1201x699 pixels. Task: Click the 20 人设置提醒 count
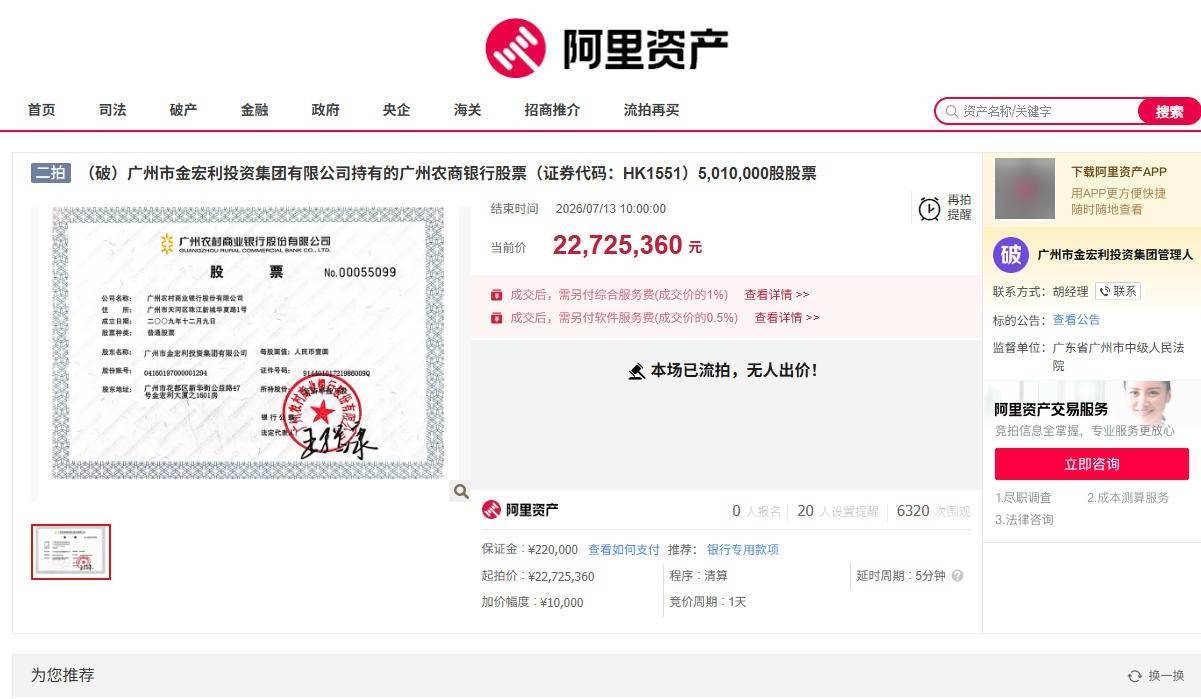(837, 511)
